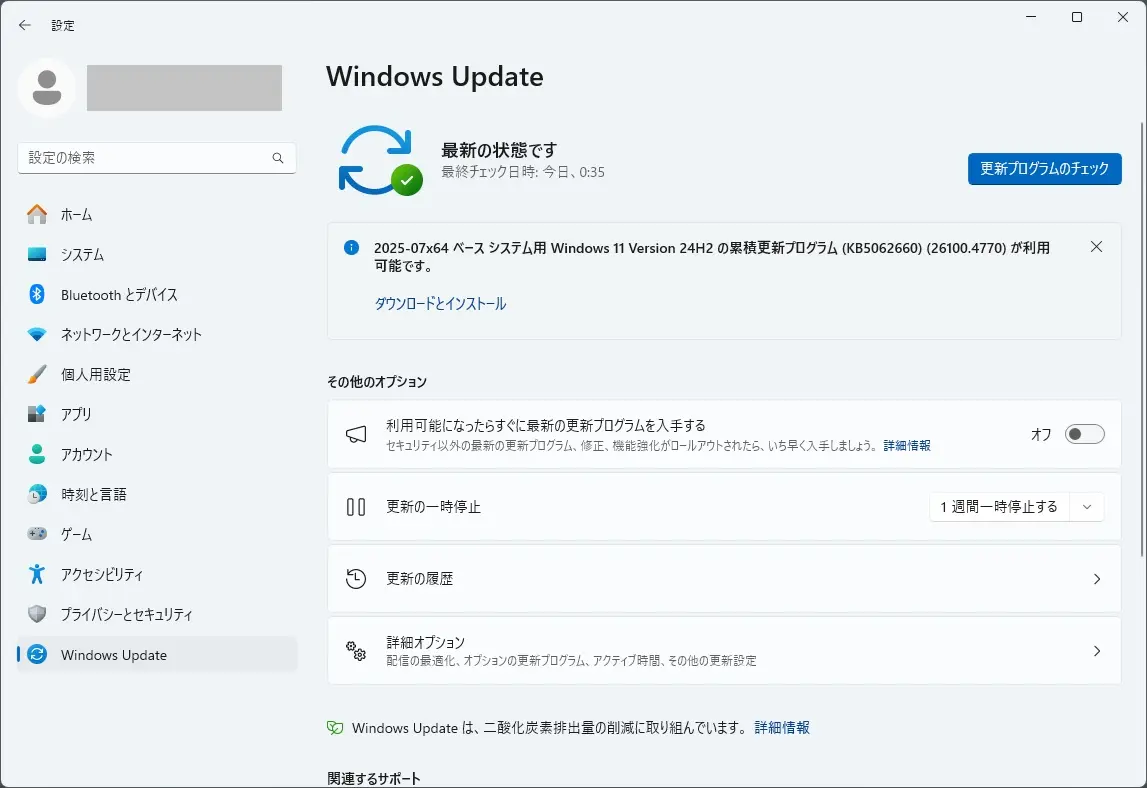
Task: Click the アプリ icon in sidebar
Action: pyautogui.click(x=37, y=414)
